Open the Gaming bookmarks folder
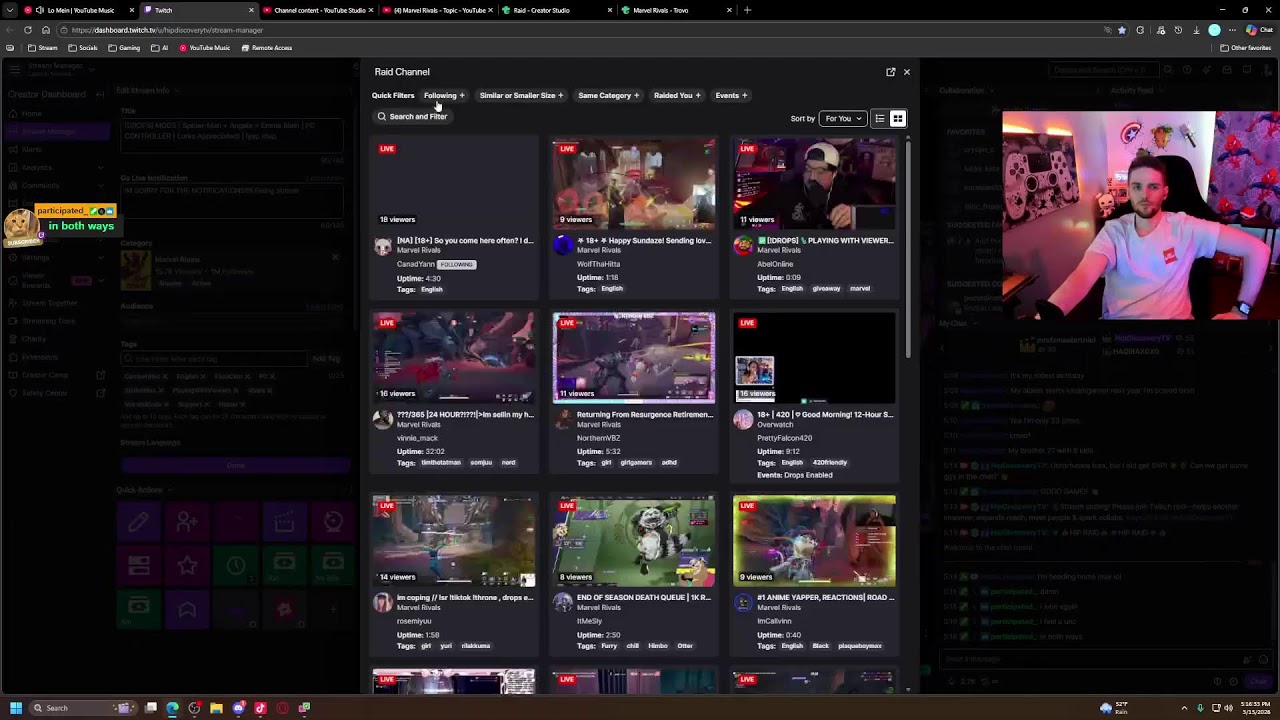Screen dimensions: 1280x720 125,48
